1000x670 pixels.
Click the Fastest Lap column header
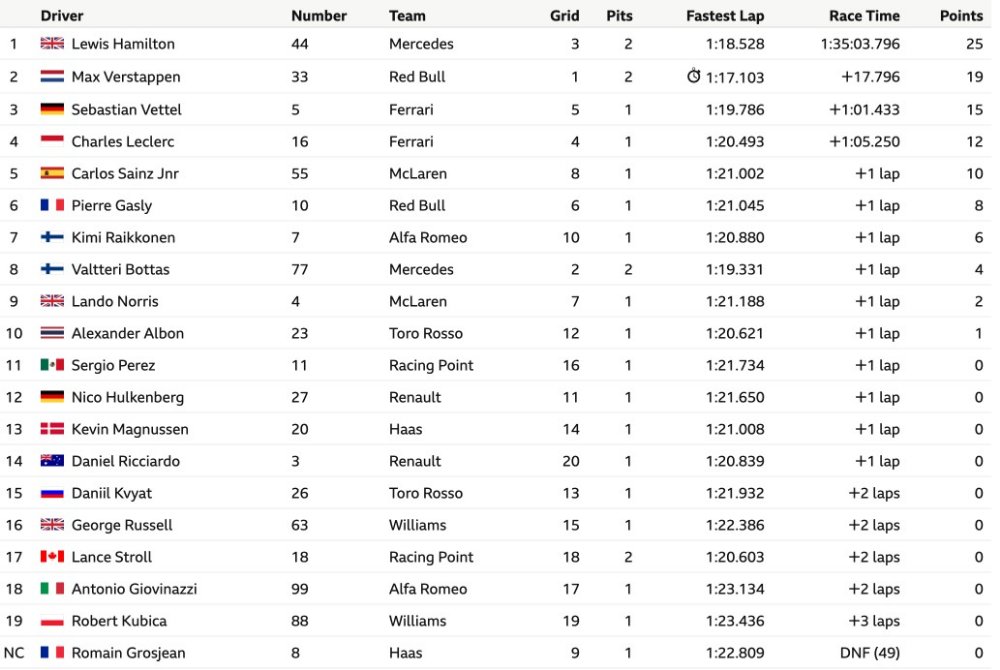[x=725, y=15]
